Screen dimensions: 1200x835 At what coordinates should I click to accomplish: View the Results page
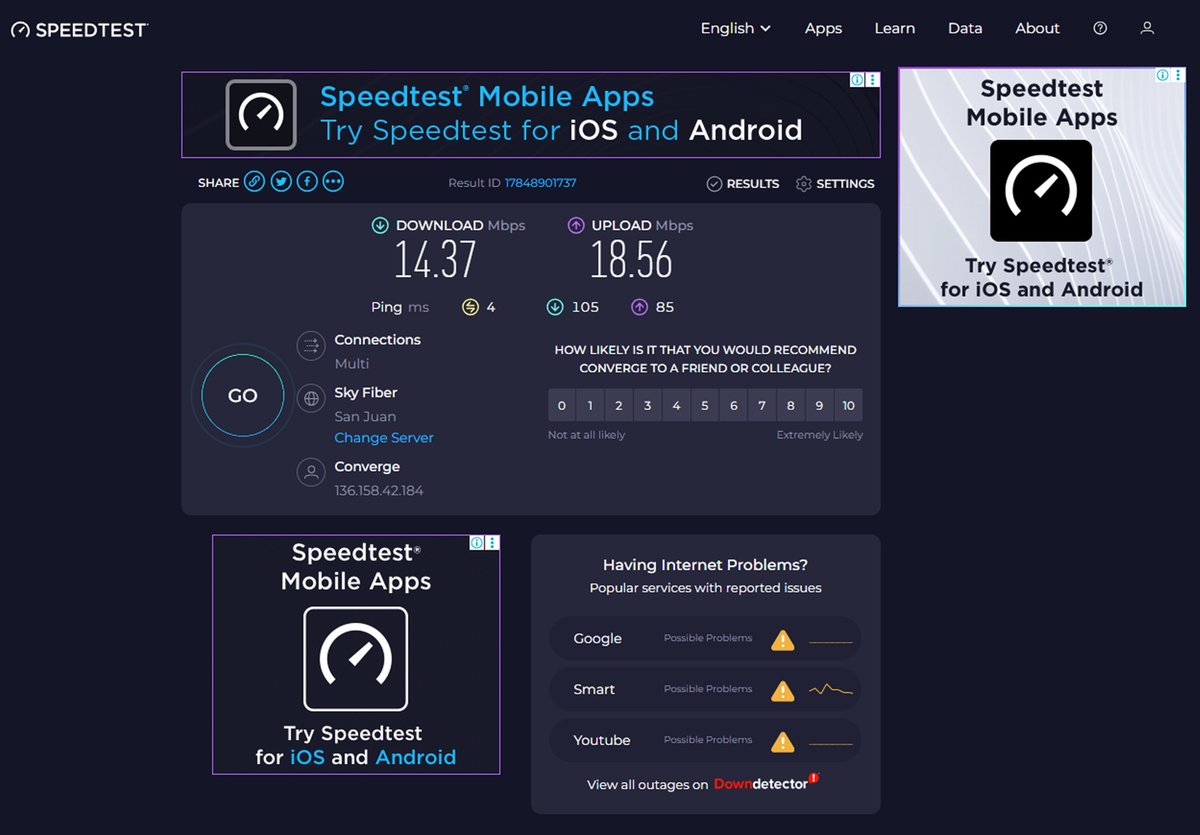pyautogui.click(x=743, y=183)
